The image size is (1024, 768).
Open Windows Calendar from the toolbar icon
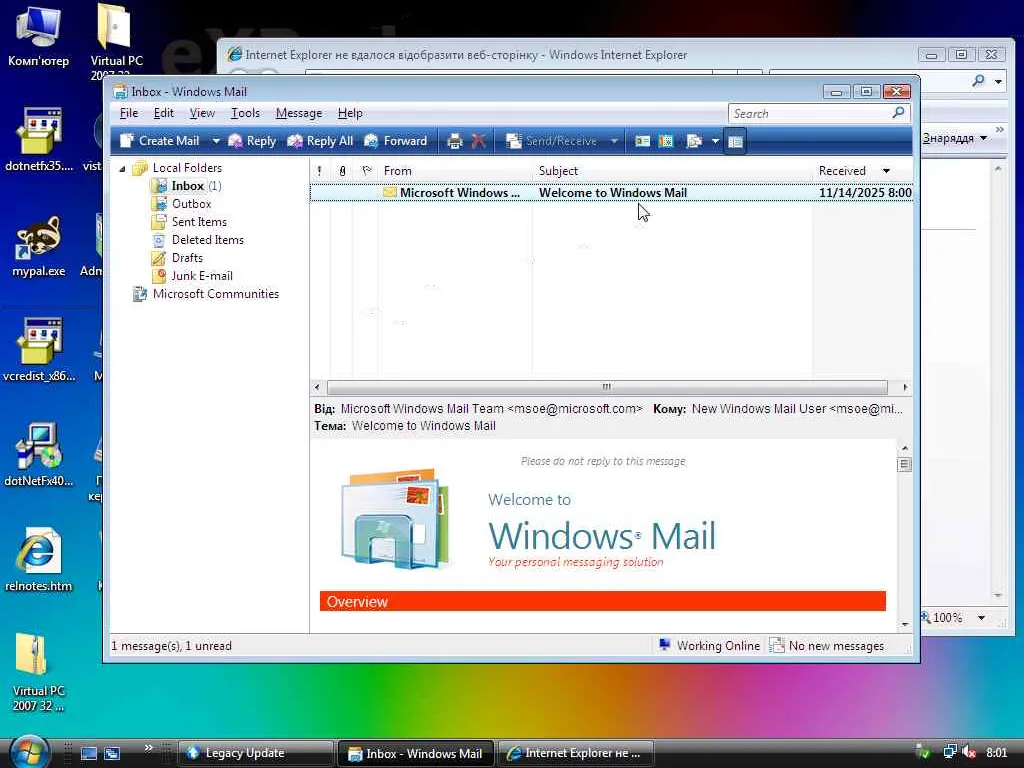[x=666, y=141]
